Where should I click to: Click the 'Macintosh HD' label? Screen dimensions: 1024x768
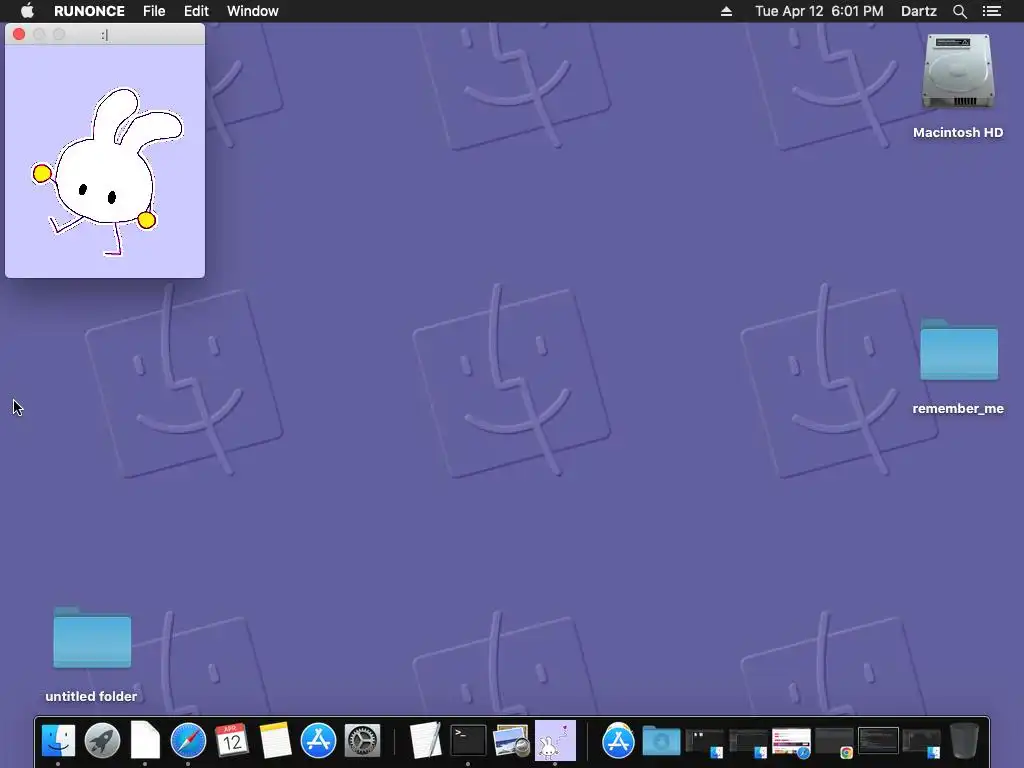point(958,133)
